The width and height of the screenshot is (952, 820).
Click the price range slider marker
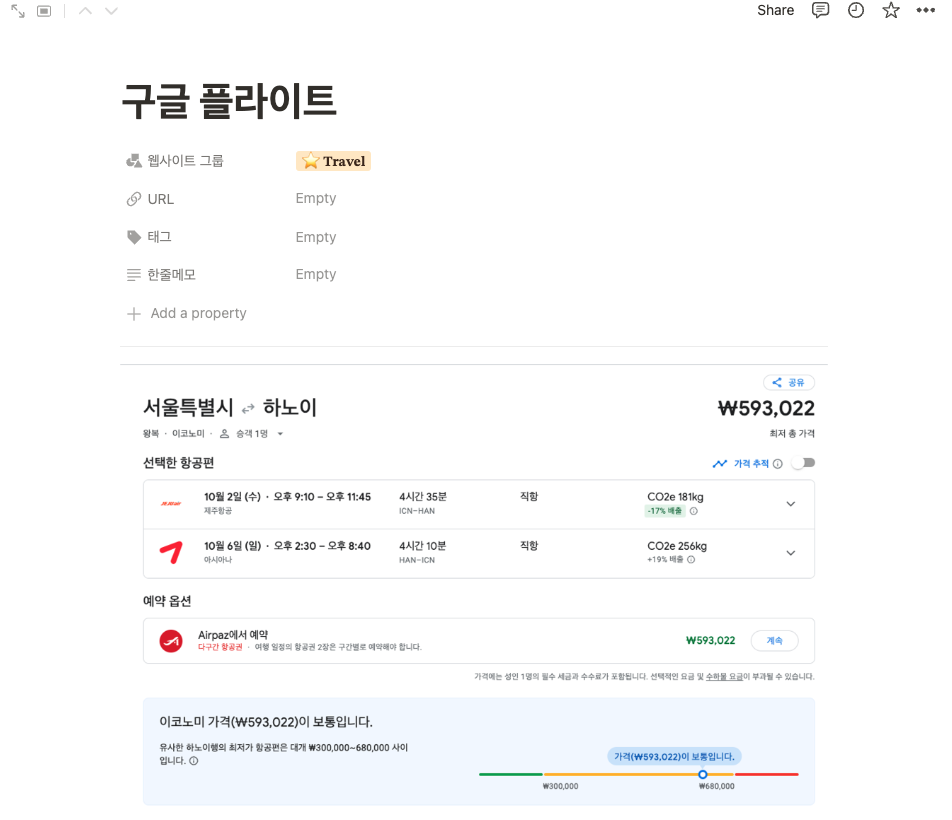coord(702,774)
